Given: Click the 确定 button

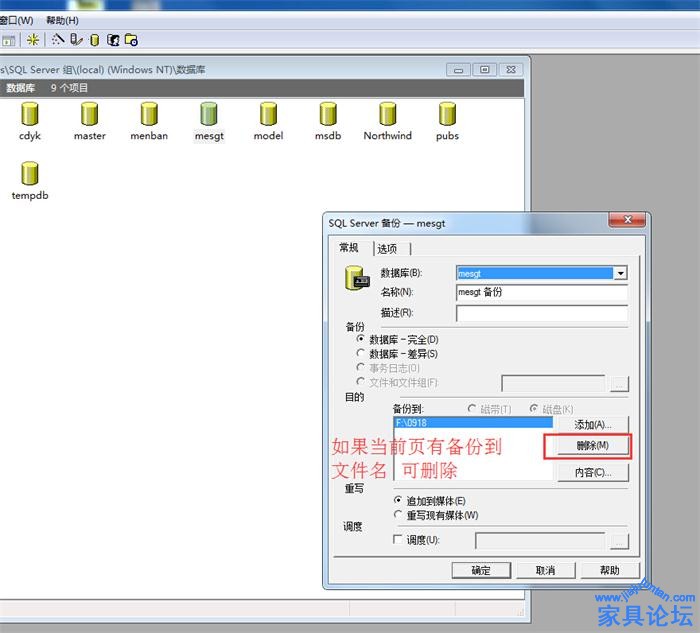Looking at the screenshot, I should (x=481, y=570).
